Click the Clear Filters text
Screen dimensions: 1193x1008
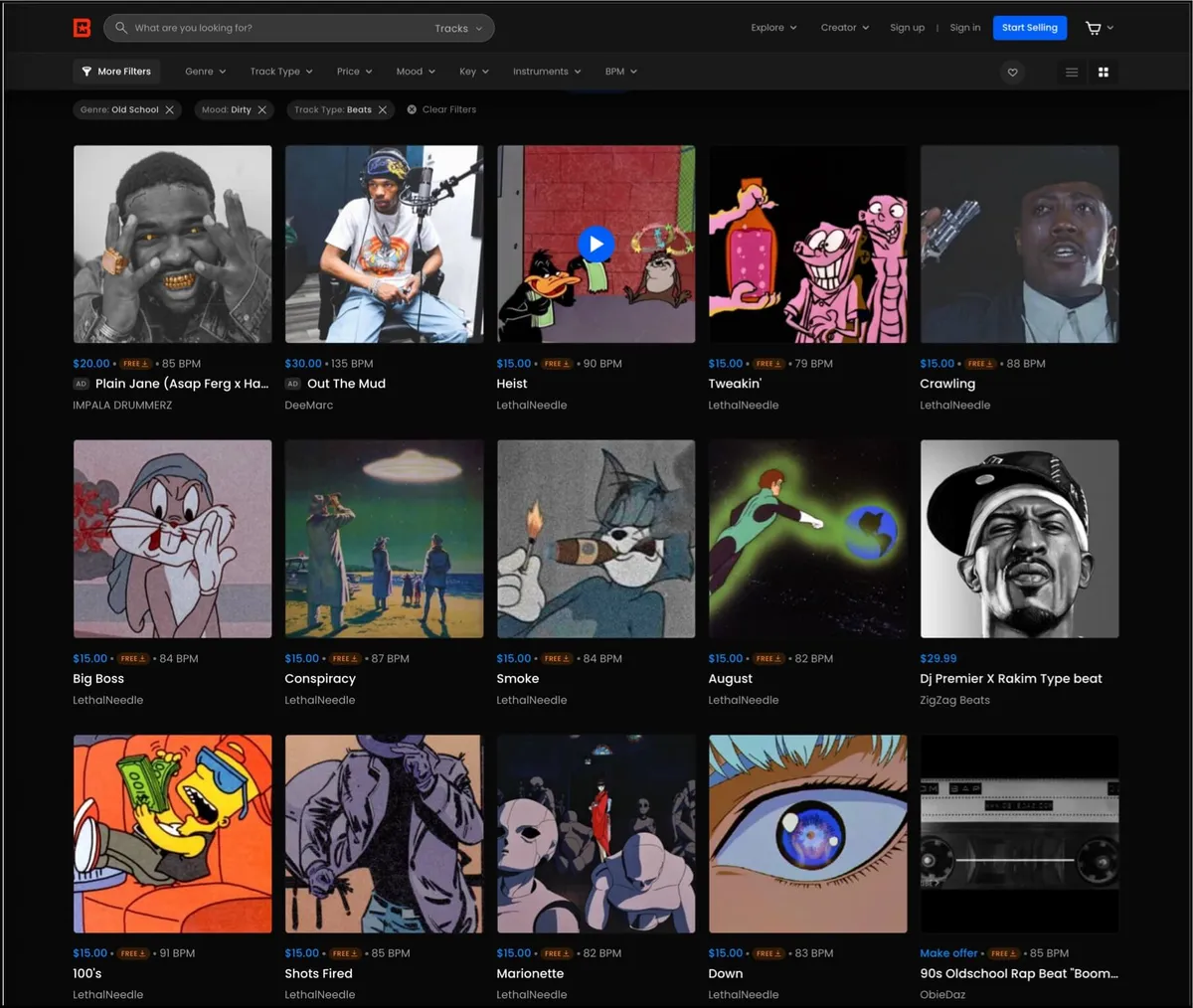(449, 109)
